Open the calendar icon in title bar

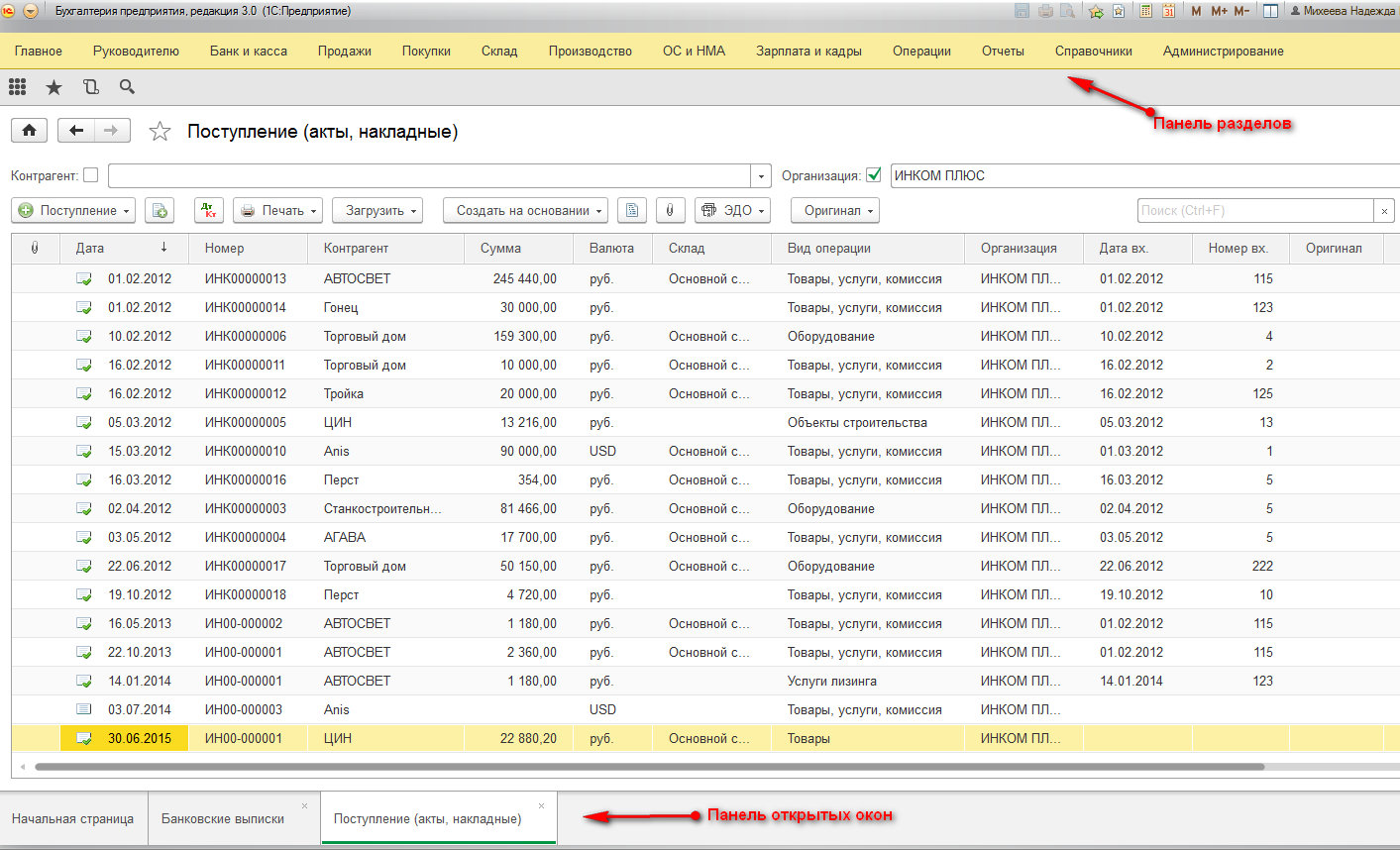pyautogui.click(x=1168, y=11)
